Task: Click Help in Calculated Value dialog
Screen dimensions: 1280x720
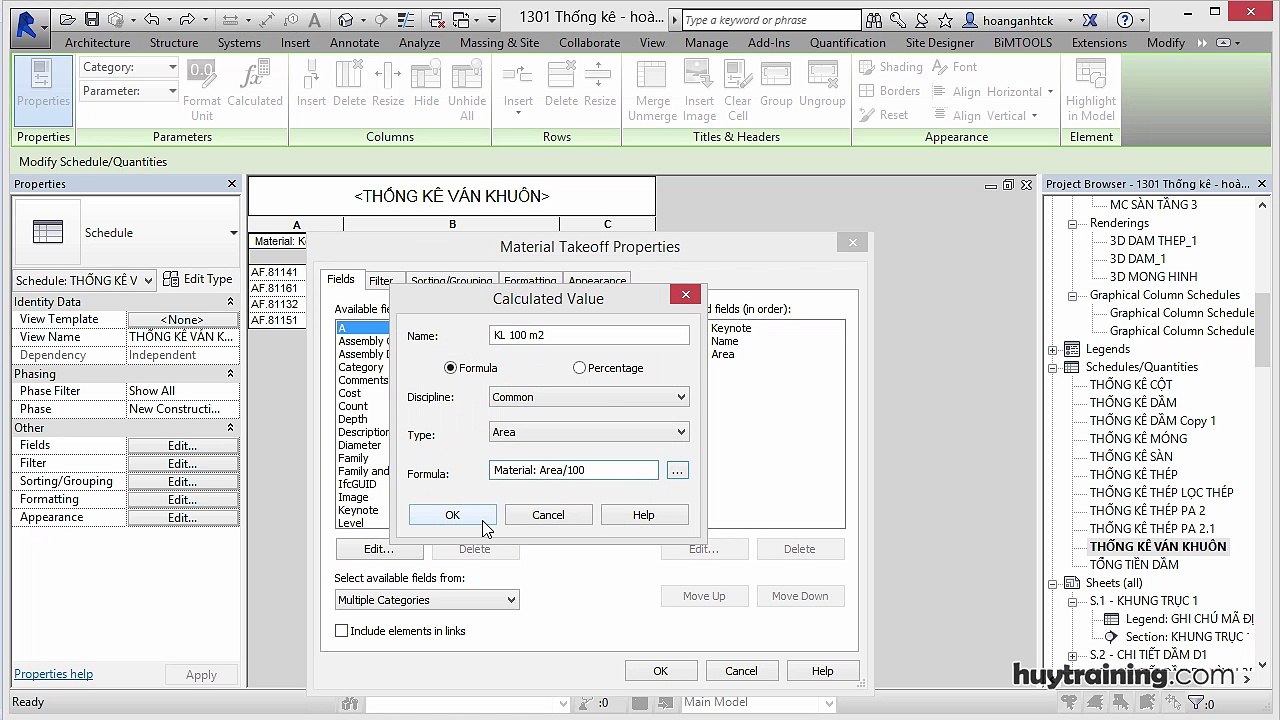Action: [644, 515]
